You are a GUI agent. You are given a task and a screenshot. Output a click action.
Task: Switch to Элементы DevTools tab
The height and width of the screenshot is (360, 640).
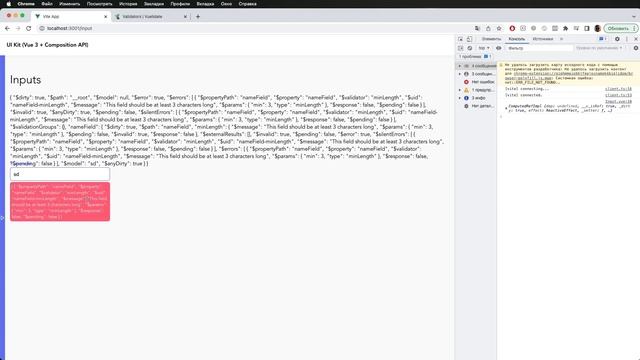coord(491,39)
